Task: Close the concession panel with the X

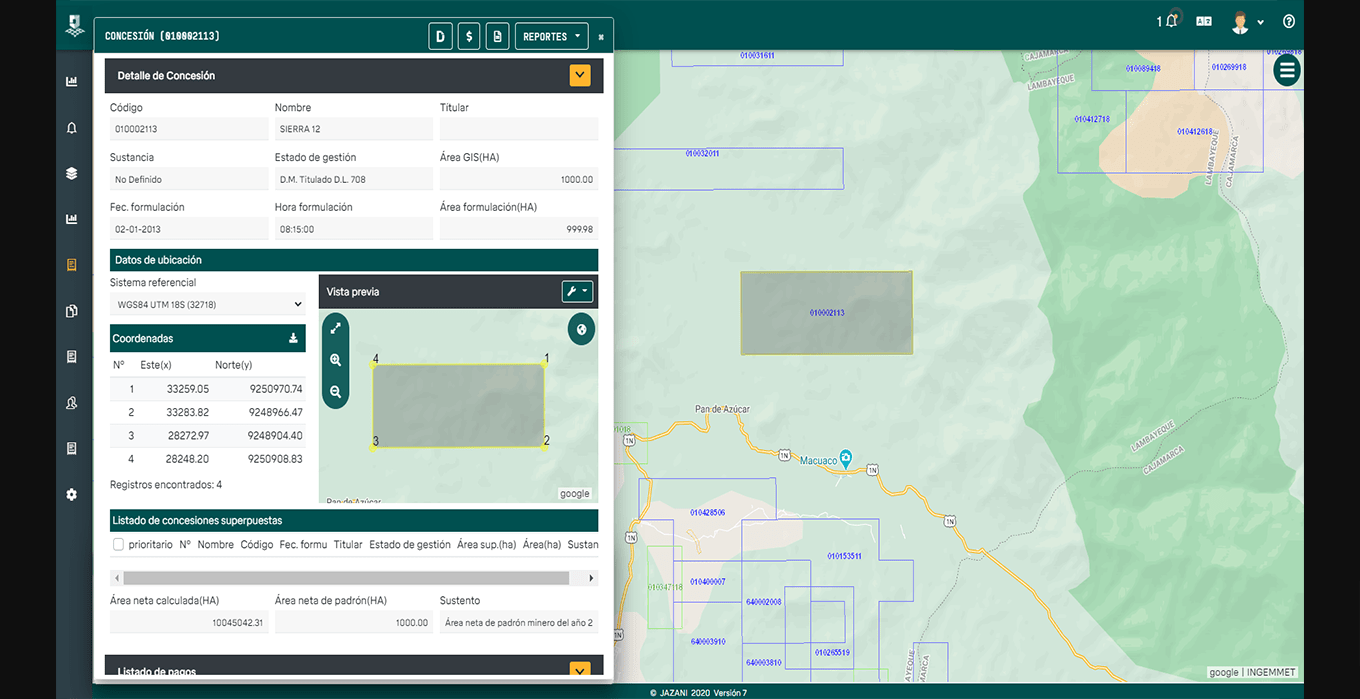Action: [x=601, y=37]
